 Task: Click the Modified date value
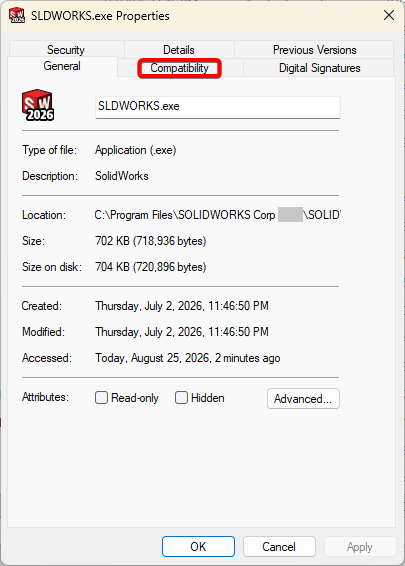[182, 332]
